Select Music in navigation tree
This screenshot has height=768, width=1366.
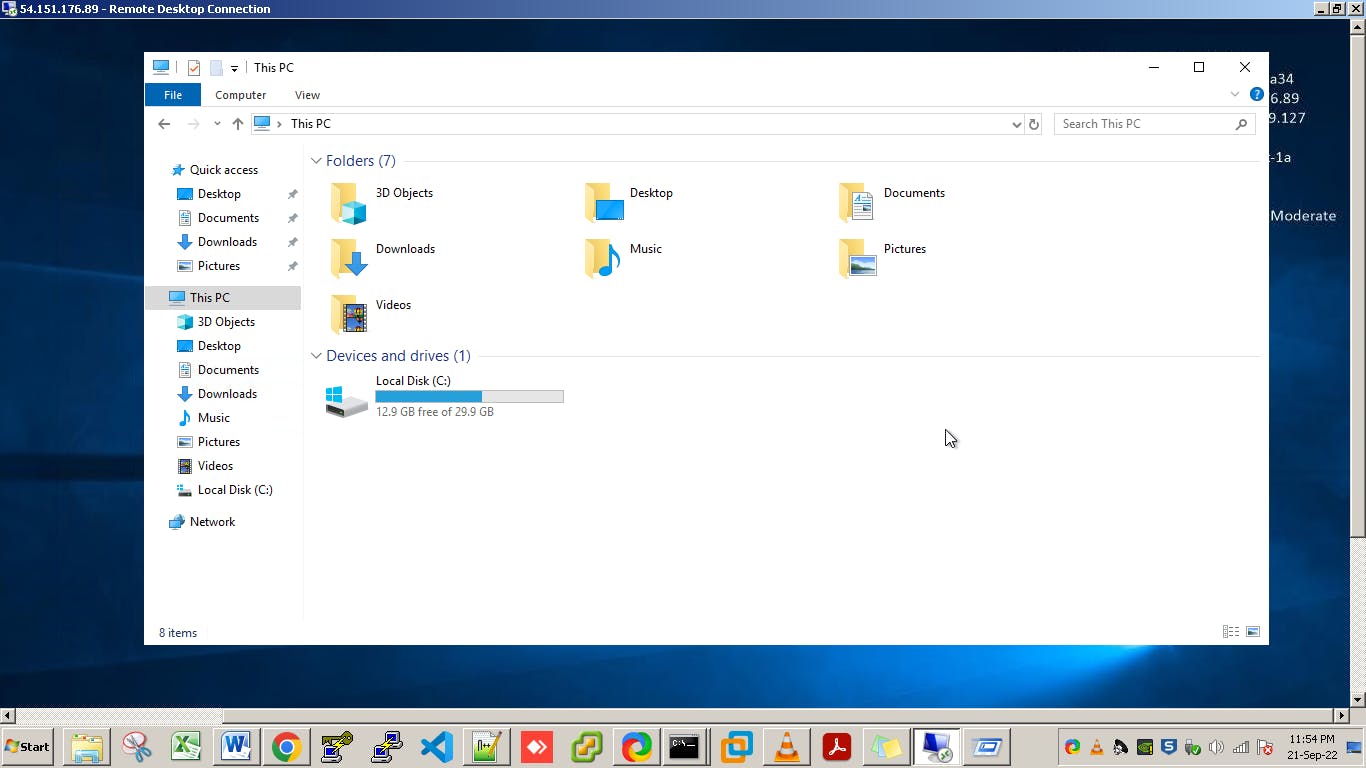click(x=213, y=418)
